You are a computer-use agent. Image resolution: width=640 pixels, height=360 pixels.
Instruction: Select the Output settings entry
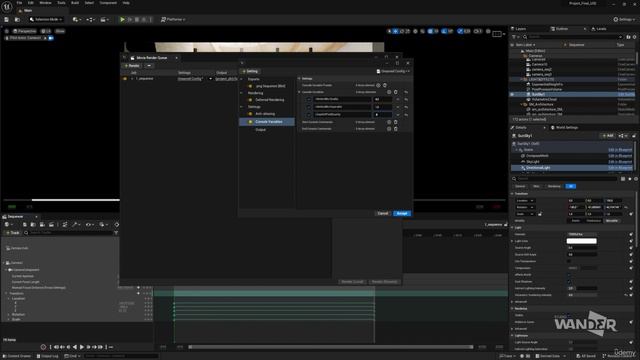pyautogui.click(x=260, y=129)
